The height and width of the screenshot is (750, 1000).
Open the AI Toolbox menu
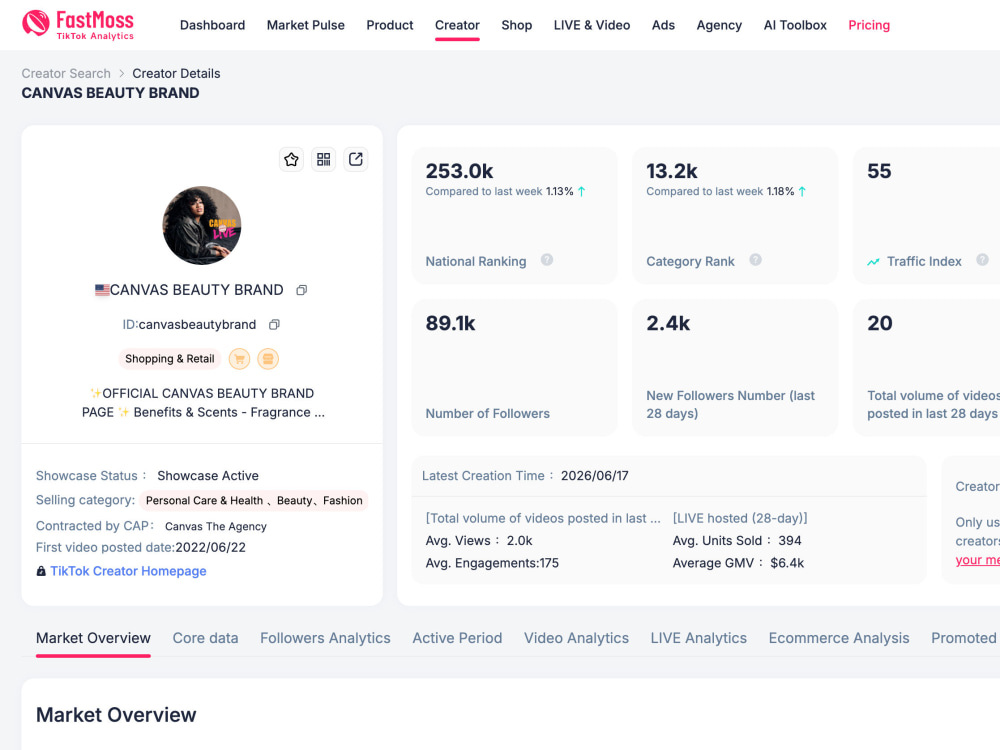(x=795, y=25)
